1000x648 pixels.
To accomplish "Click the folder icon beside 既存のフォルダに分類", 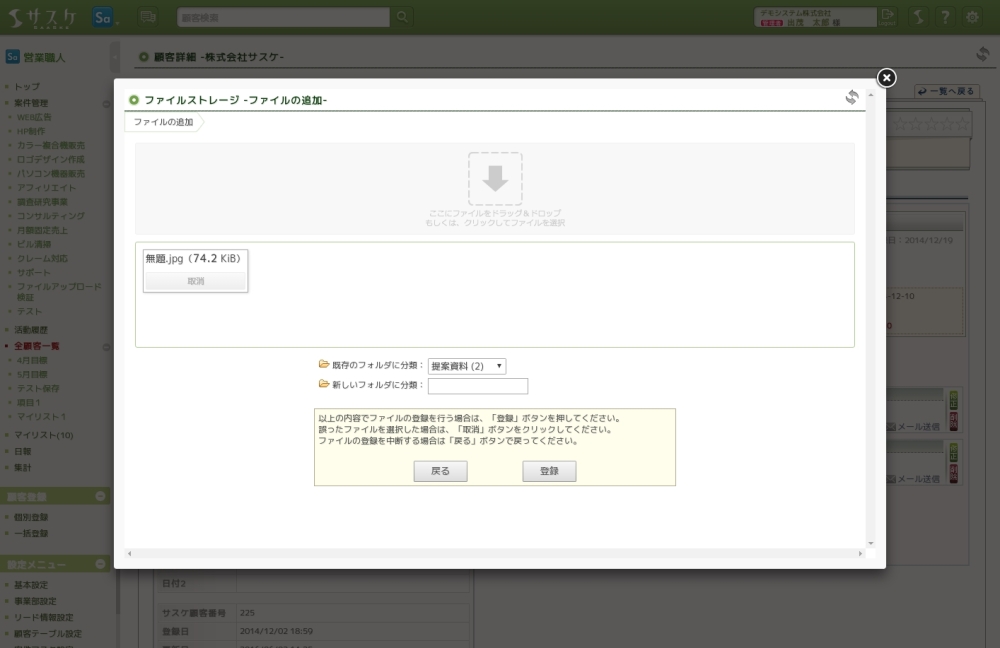I will [323, 365].
